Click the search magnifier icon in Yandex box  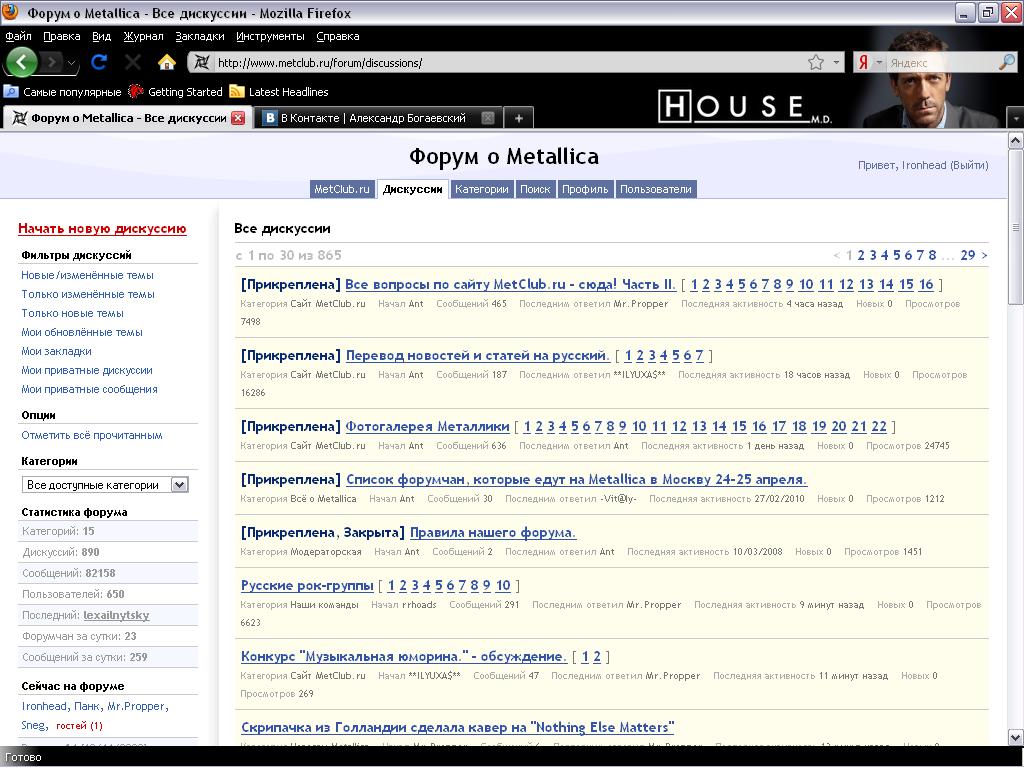(x=1006, y=62)
